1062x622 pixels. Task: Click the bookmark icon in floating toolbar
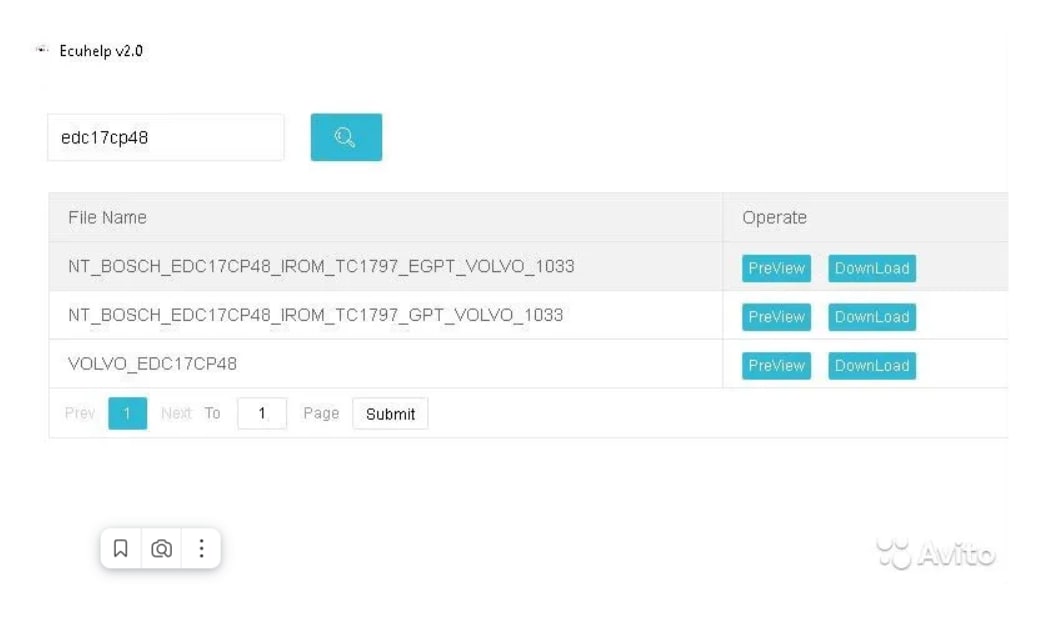pos(121,548)
